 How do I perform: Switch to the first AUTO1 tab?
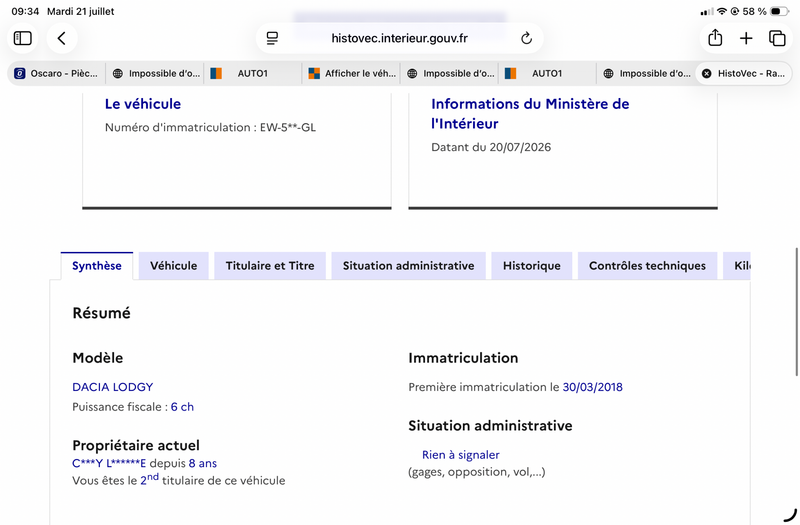(x=253, y=73)
